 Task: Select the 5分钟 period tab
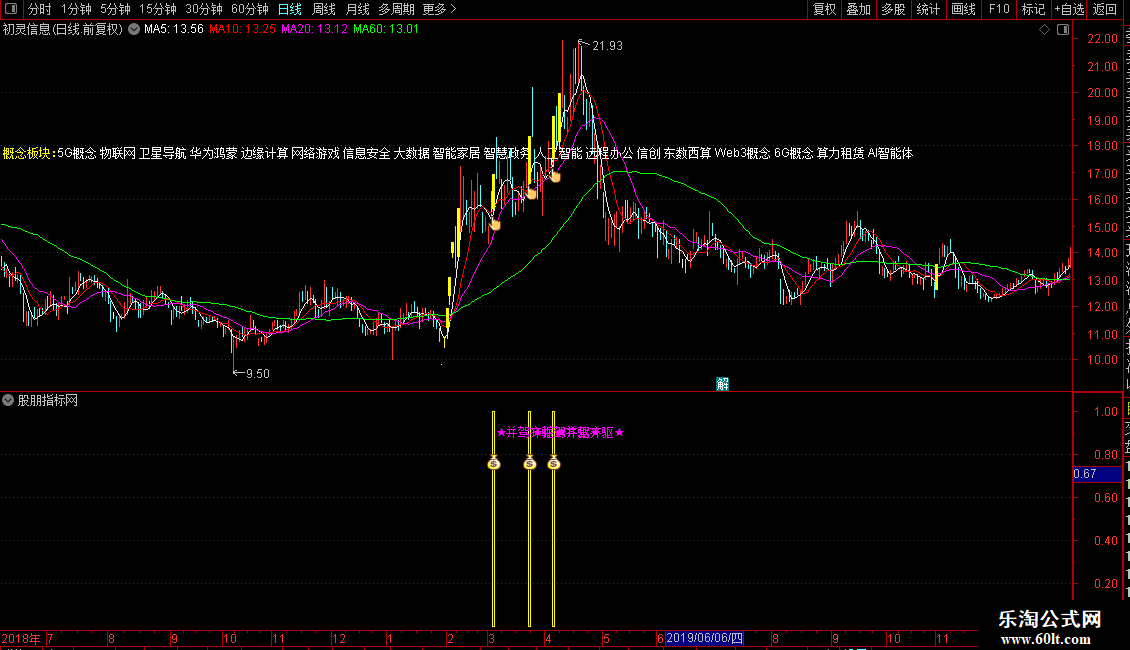click(x=115, y=9)
